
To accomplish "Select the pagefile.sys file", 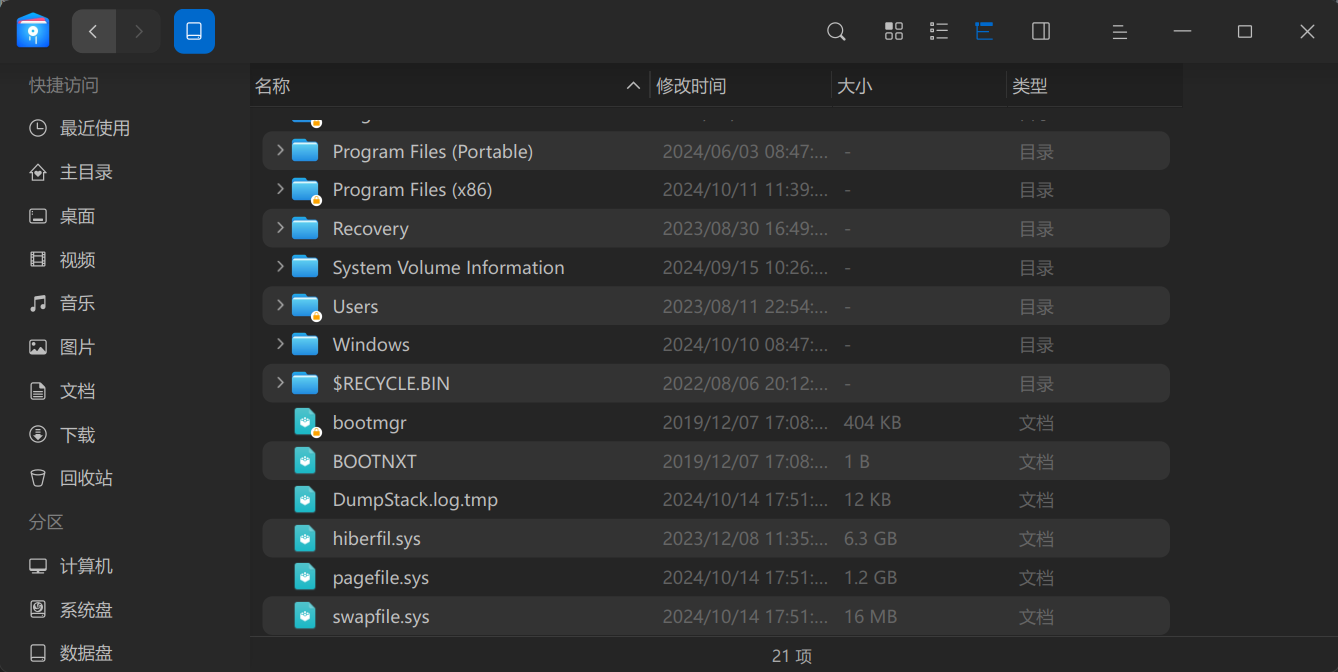I will 716,577.
